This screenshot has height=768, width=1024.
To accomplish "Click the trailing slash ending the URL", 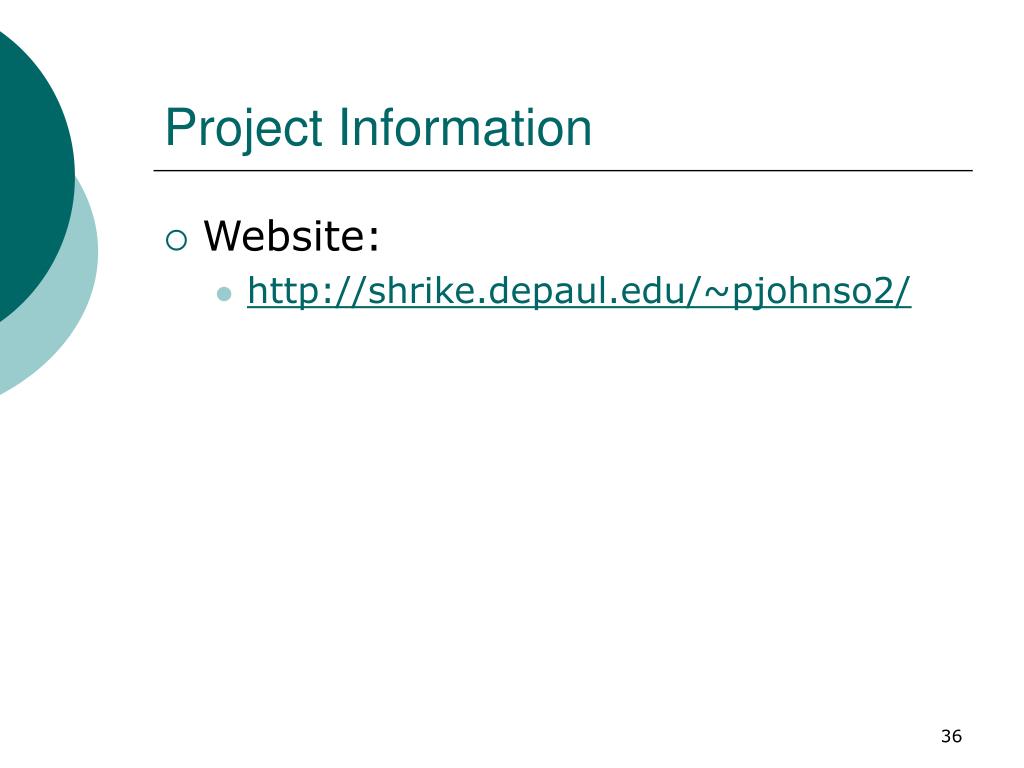I will [x=903, y=291].
